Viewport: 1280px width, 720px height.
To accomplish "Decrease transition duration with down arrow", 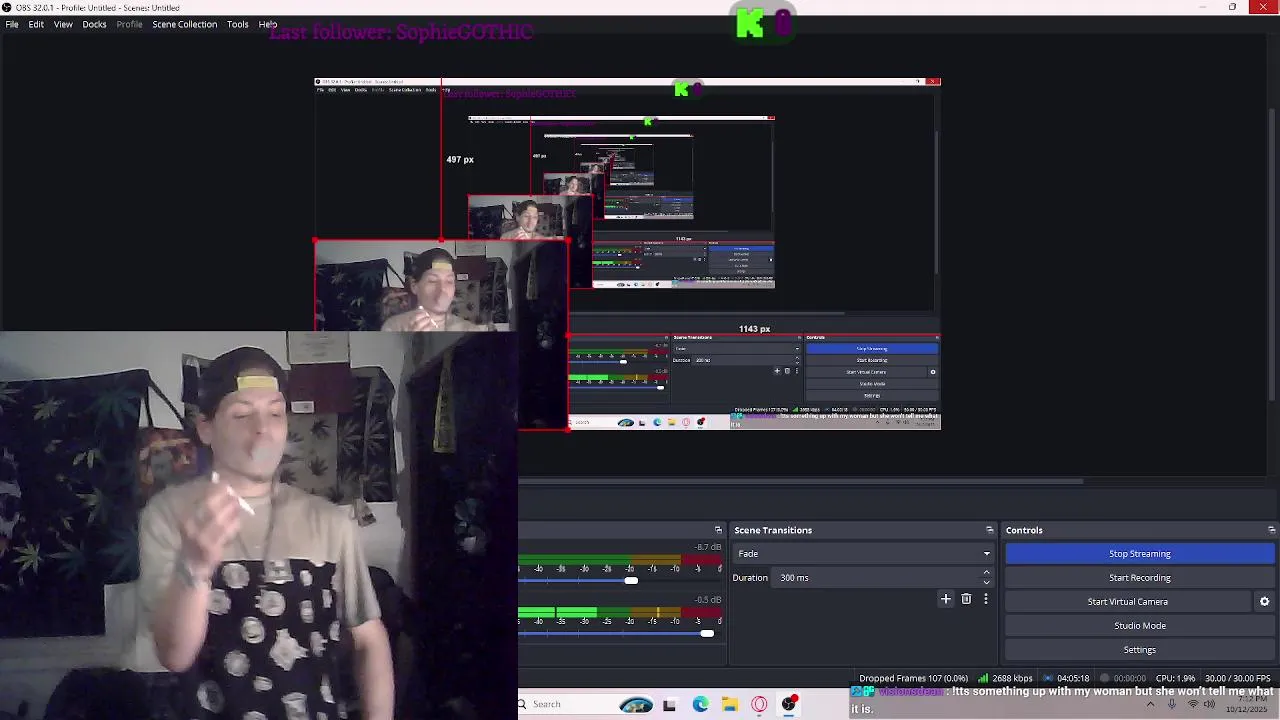I will click(986, 582).
